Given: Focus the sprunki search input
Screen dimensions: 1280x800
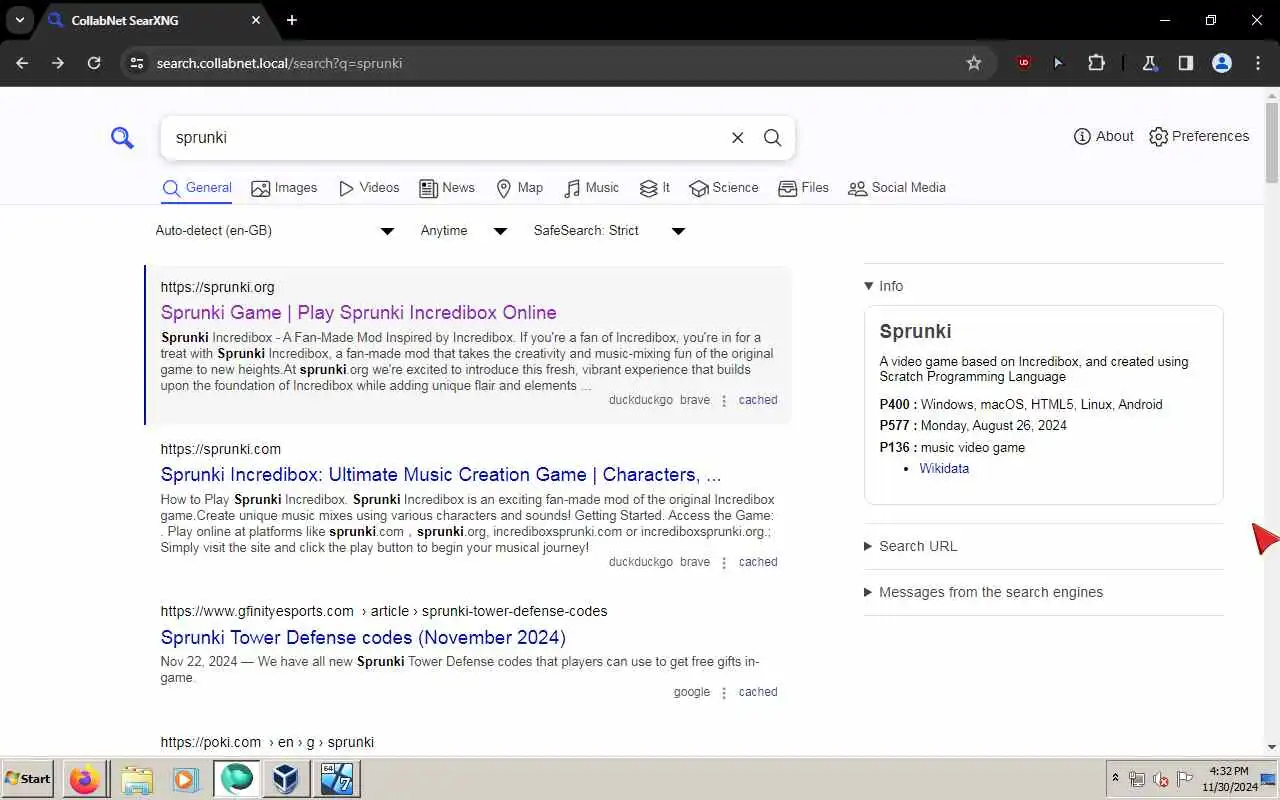Looking at the screenshot, I should point(445,138).
